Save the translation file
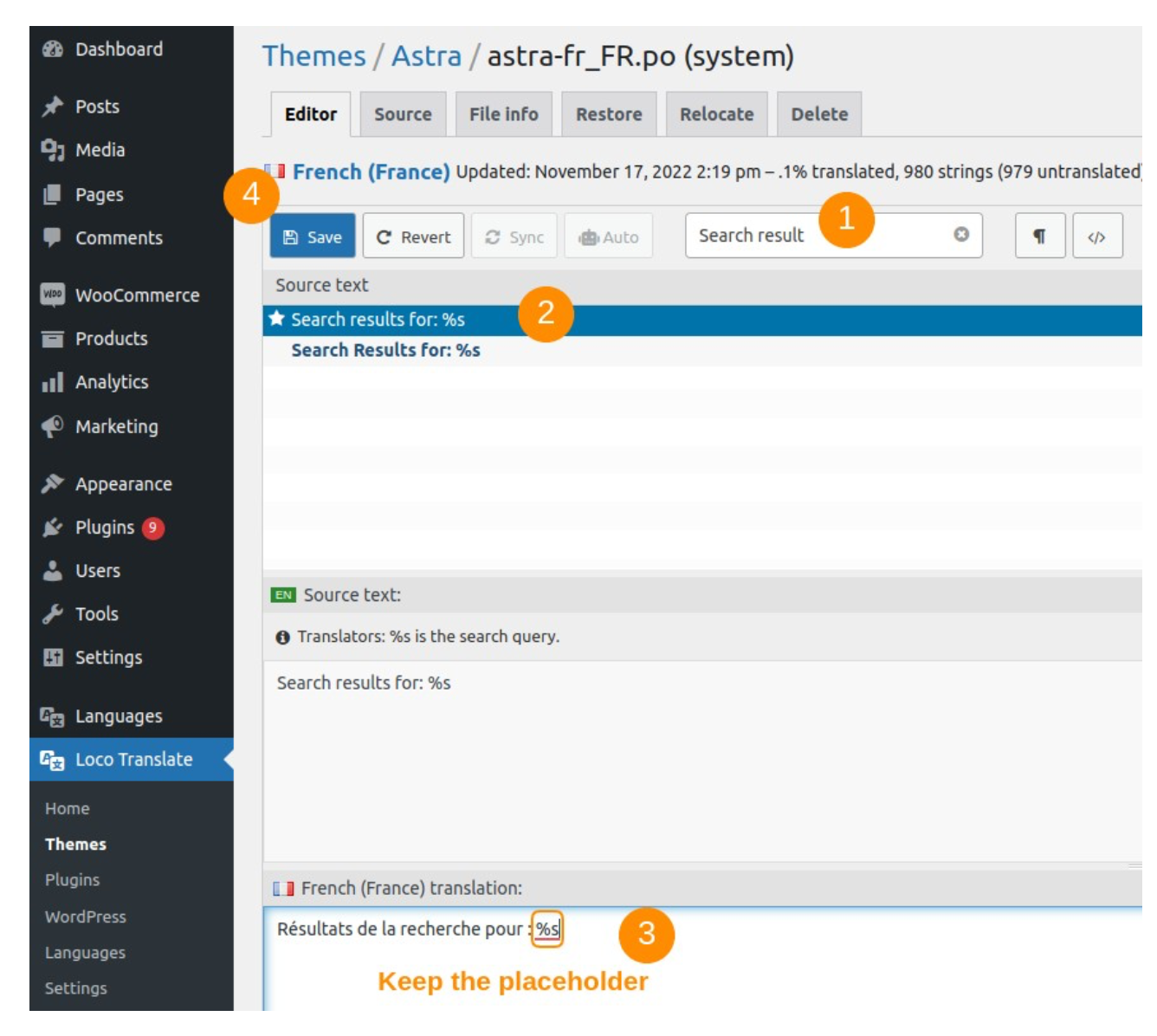Viewport: 1157px width, 1036px height. 313,236
